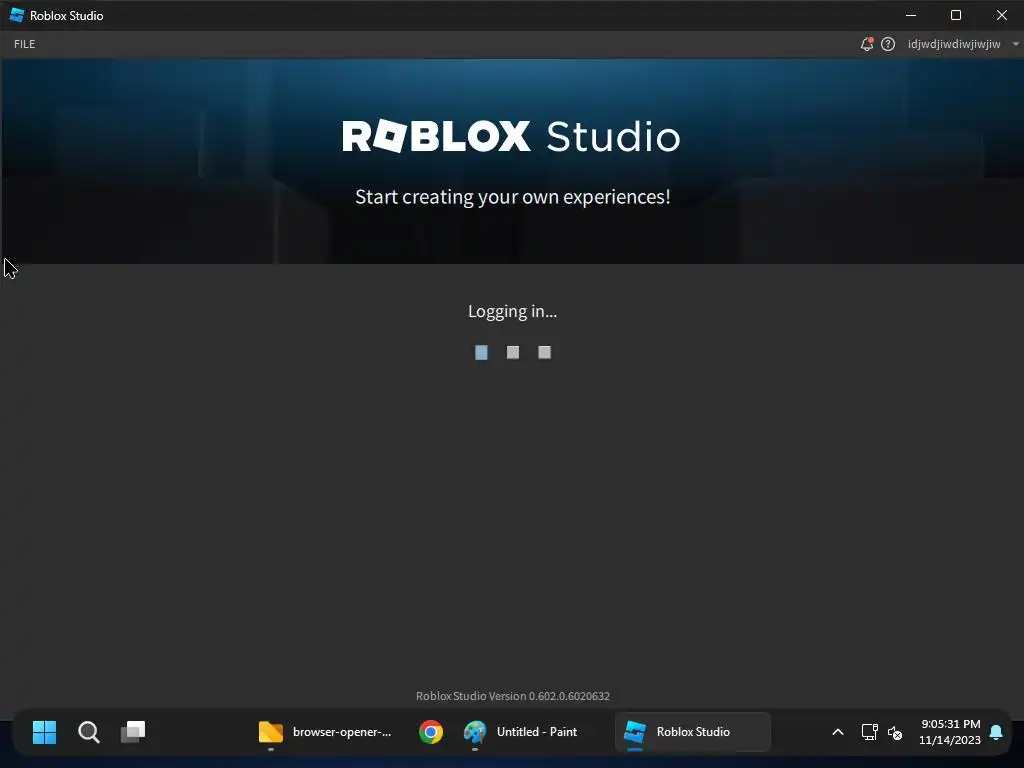The width and height of the screenshot is (1024, 768).
Task: Click the Roblox Studio logo banner
Action: point(511,136)
